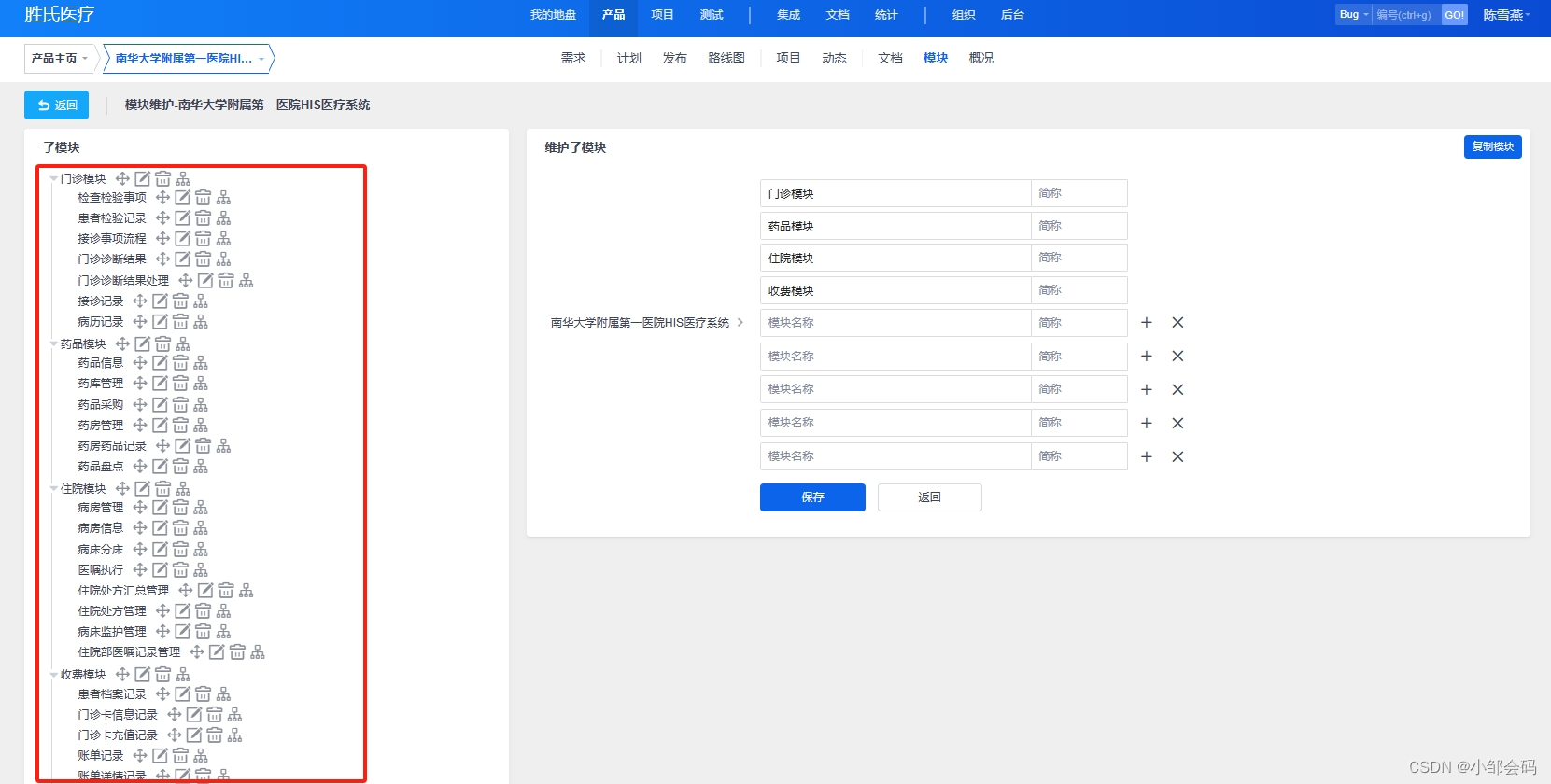Click the 复制模块 button
This screenshot has width=1551, height=784.
[1492, 147]
